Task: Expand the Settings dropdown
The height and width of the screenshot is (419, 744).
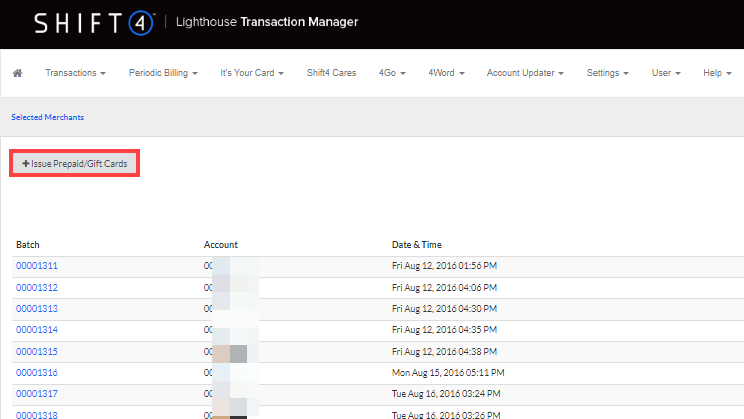Action: tap(607, 73)
